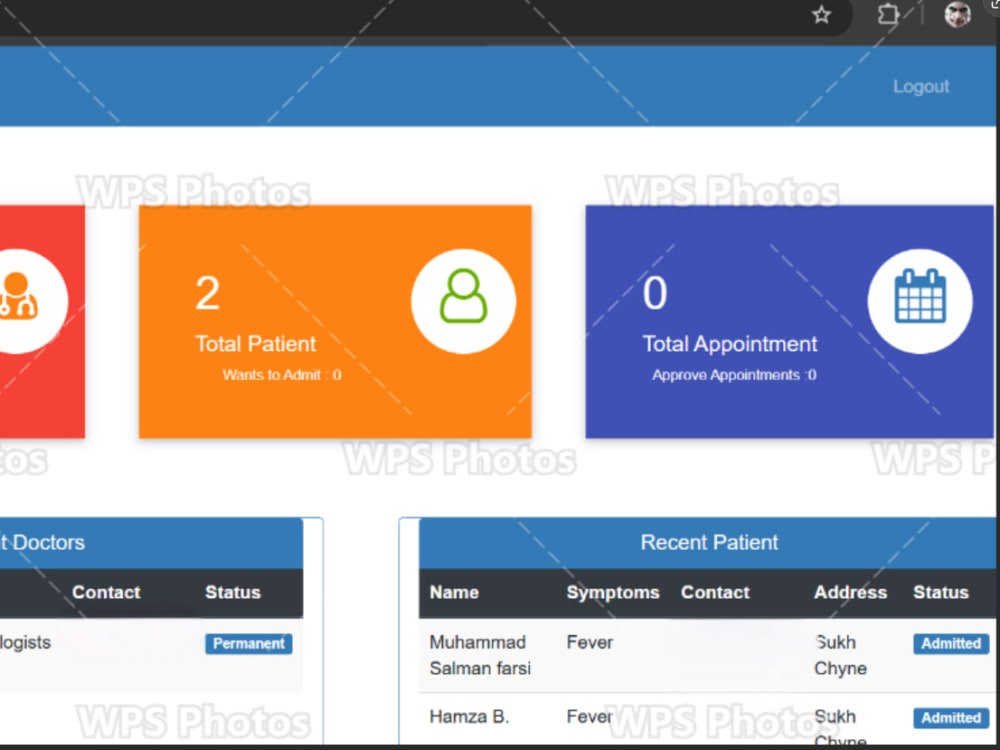Image resolution: width=1000 pixels, height=750 pixels.
Task: Click Fever symptom for Hamza B.
Action: (589, 717)
